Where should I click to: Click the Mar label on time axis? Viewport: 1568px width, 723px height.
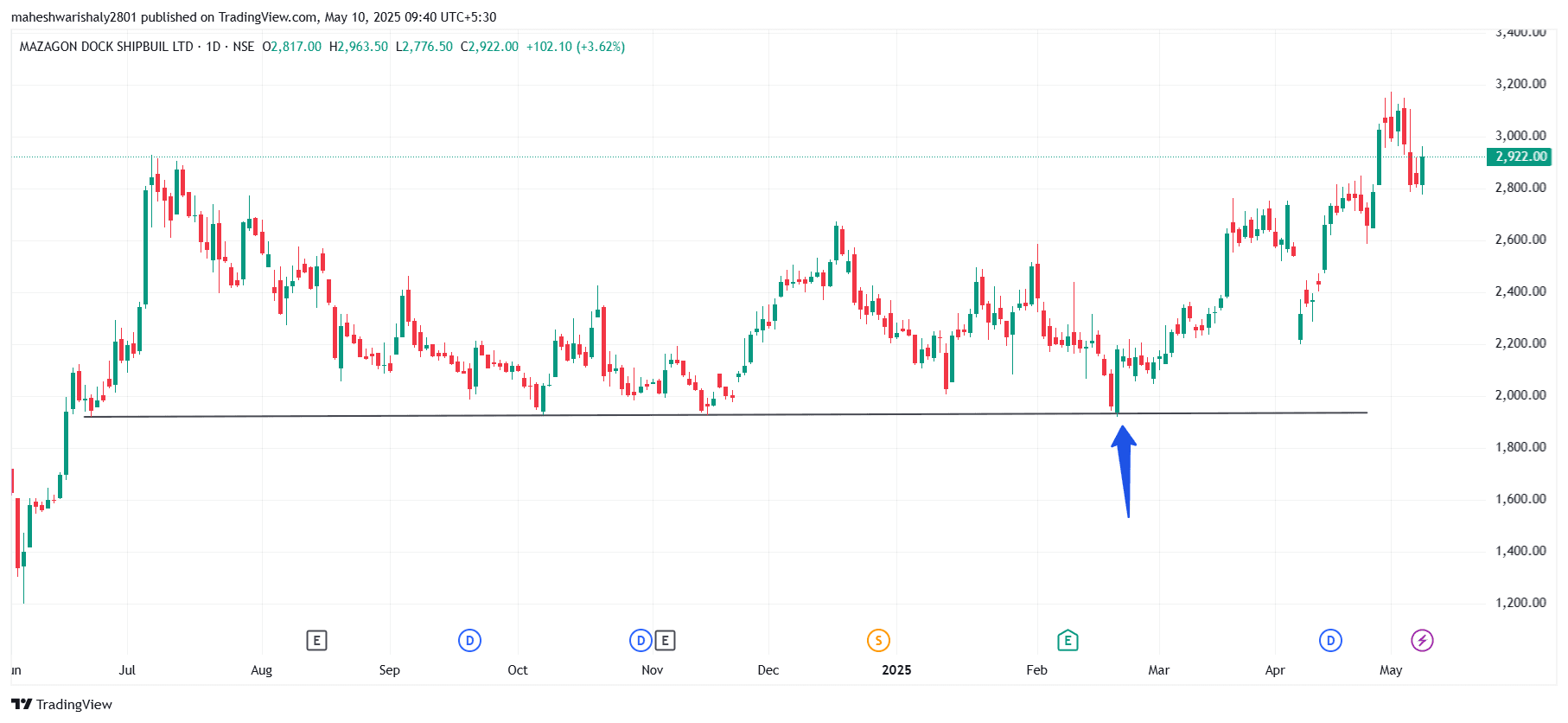point(1158,670)
